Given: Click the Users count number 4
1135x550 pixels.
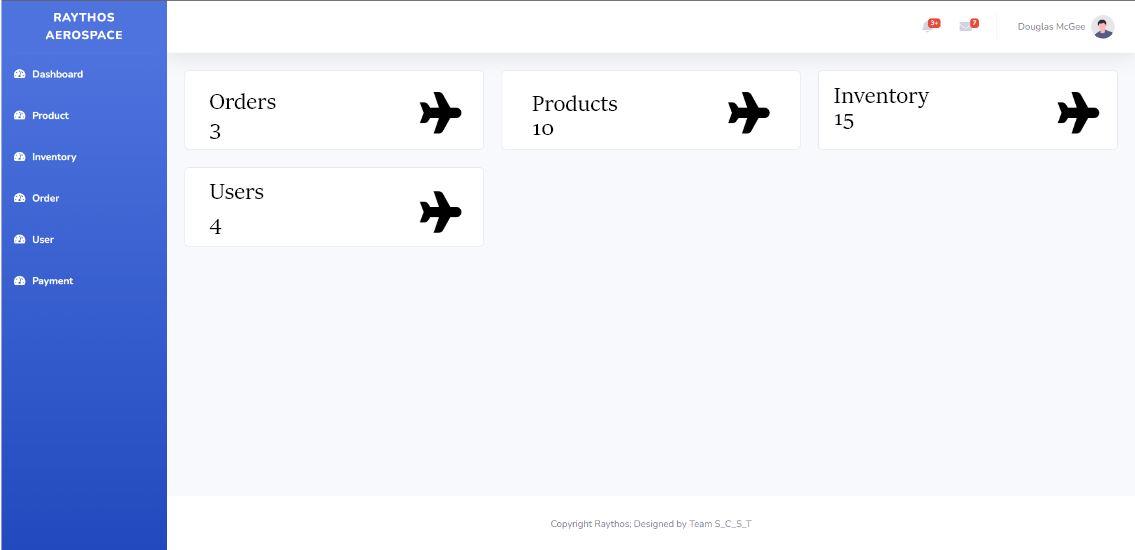Looking at the screenshot, I should 216,227.
